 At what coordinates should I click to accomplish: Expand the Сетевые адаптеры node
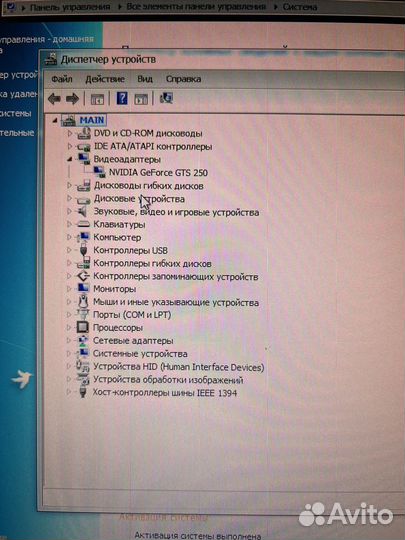click(x=69, y=340)
